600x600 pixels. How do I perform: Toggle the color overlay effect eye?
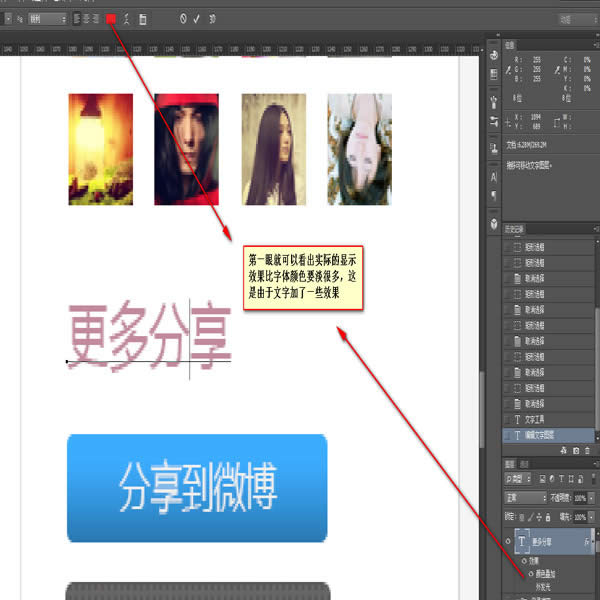(x=531, y=574)
